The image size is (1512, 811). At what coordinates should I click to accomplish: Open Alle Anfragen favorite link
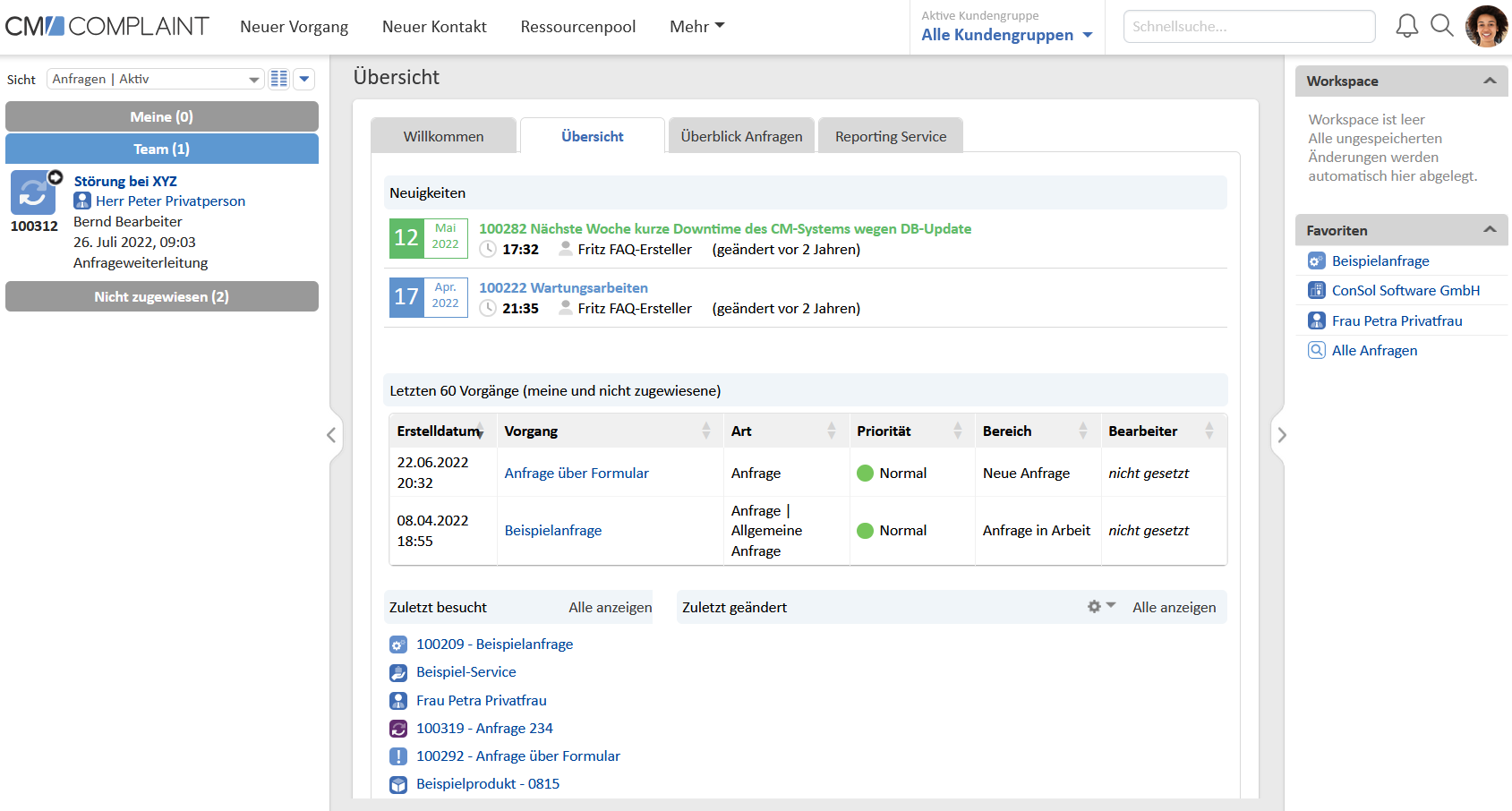coord(1374,350)
